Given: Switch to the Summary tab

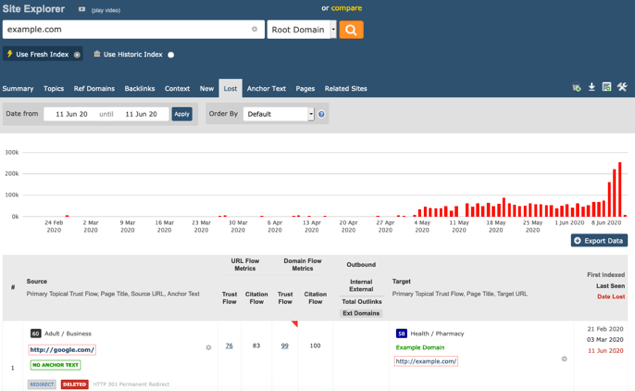Looking at the screenshot, I should point(18,88).
